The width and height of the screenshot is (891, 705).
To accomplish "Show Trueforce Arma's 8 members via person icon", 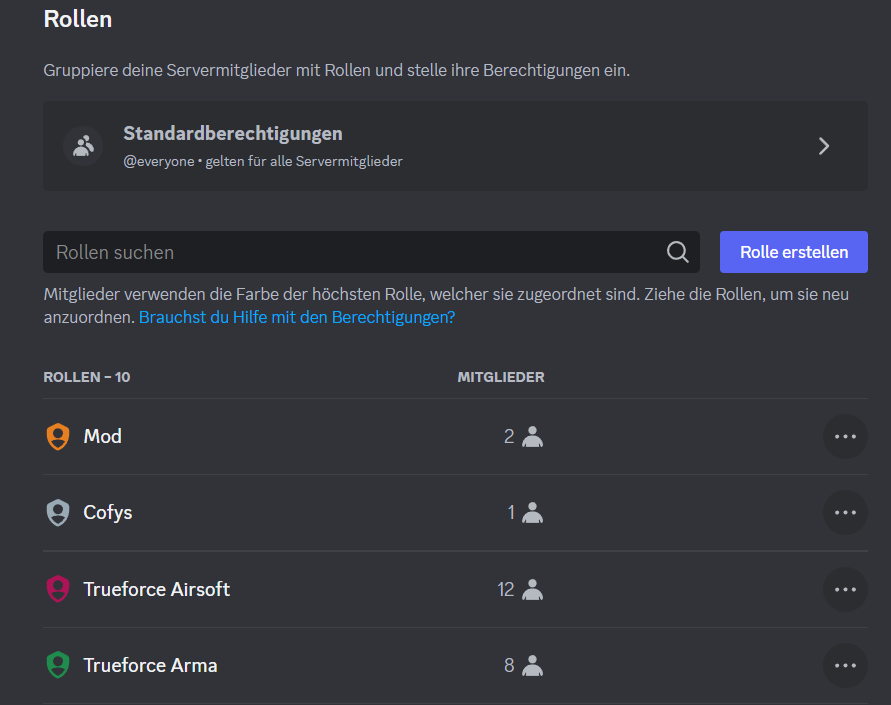I will (533, 665).
